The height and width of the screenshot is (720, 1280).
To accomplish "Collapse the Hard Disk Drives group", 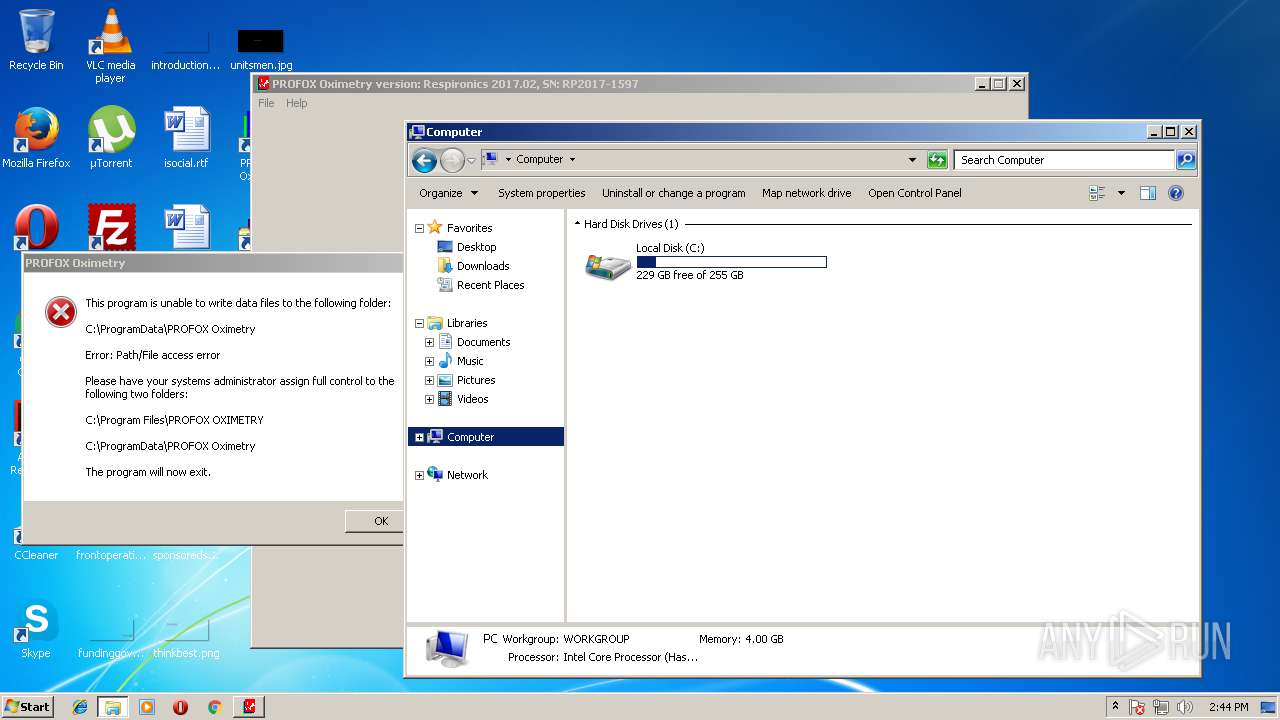I will point(578,224).
